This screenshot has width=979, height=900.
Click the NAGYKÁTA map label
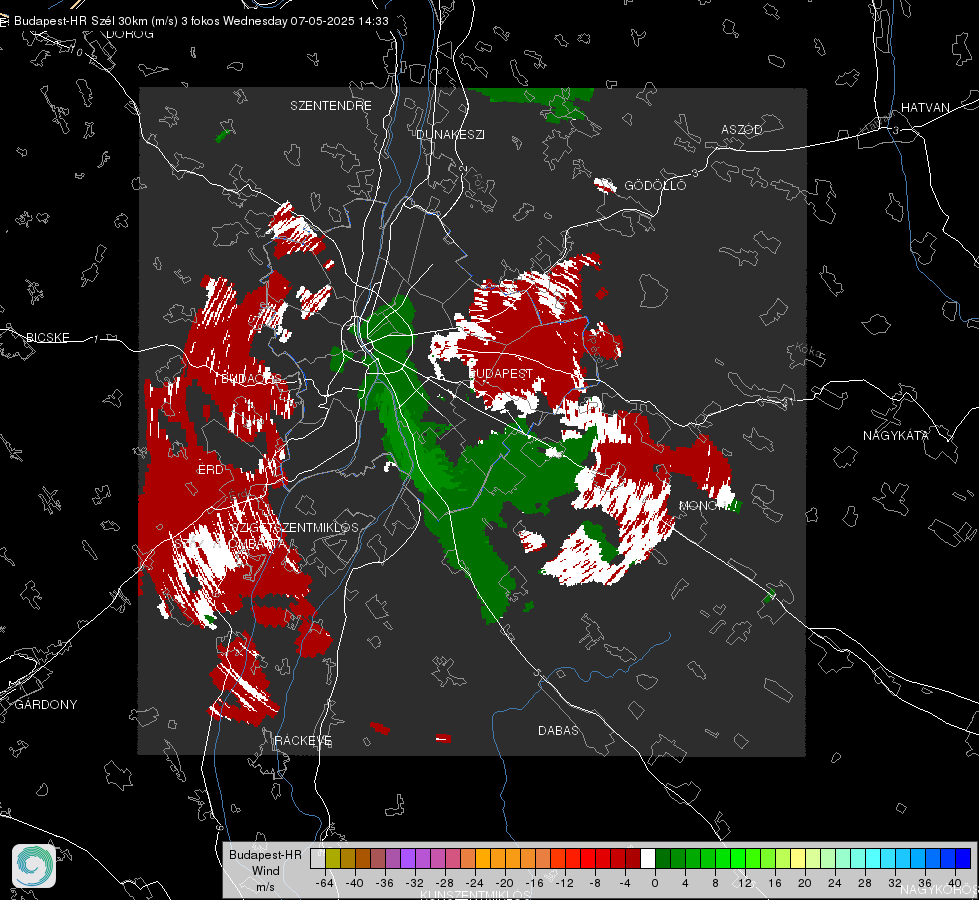tap(896, 436)
